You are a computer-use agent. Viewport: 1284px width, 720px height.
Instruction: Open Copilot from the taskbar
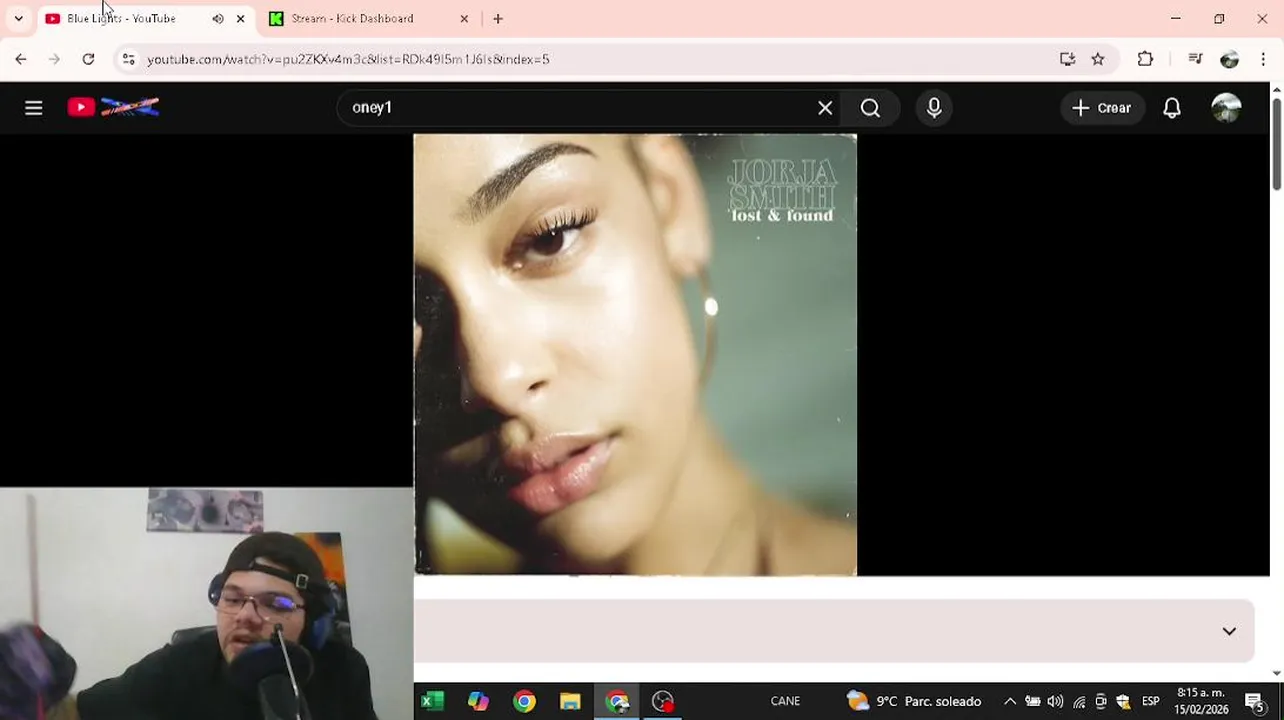(x=478, y=701)
